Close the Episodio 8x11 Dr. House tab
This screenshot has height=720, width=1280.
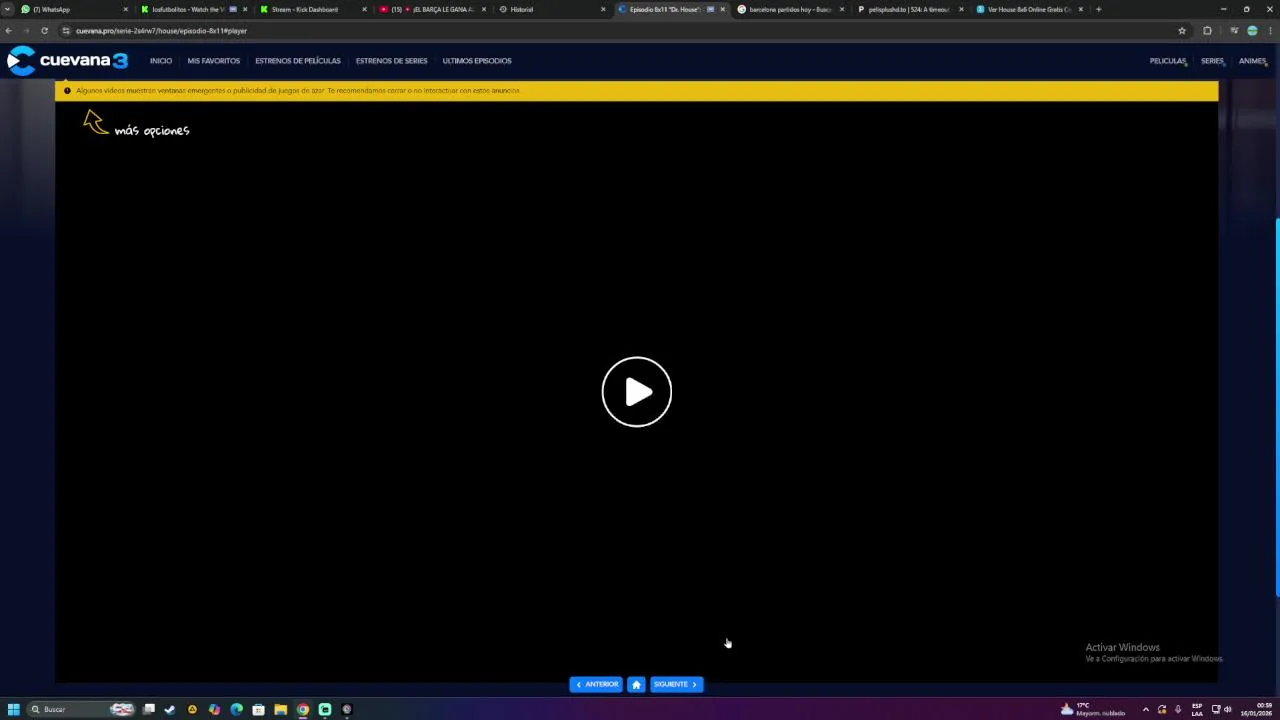[723, 9]
